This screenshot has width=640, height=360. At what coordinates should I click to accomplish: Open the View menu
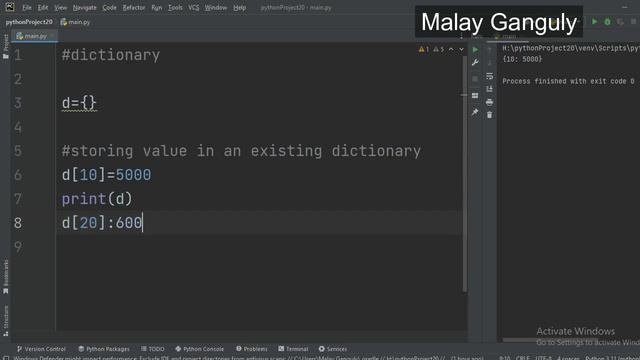60,7
